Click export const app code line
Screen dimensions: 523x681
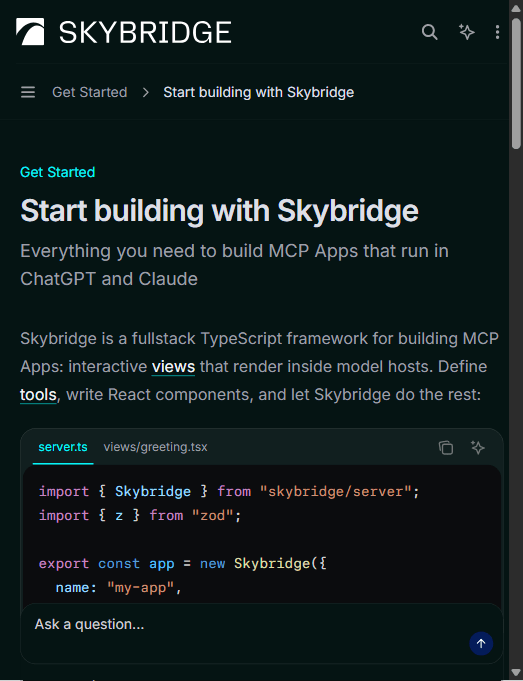point(182,564)
